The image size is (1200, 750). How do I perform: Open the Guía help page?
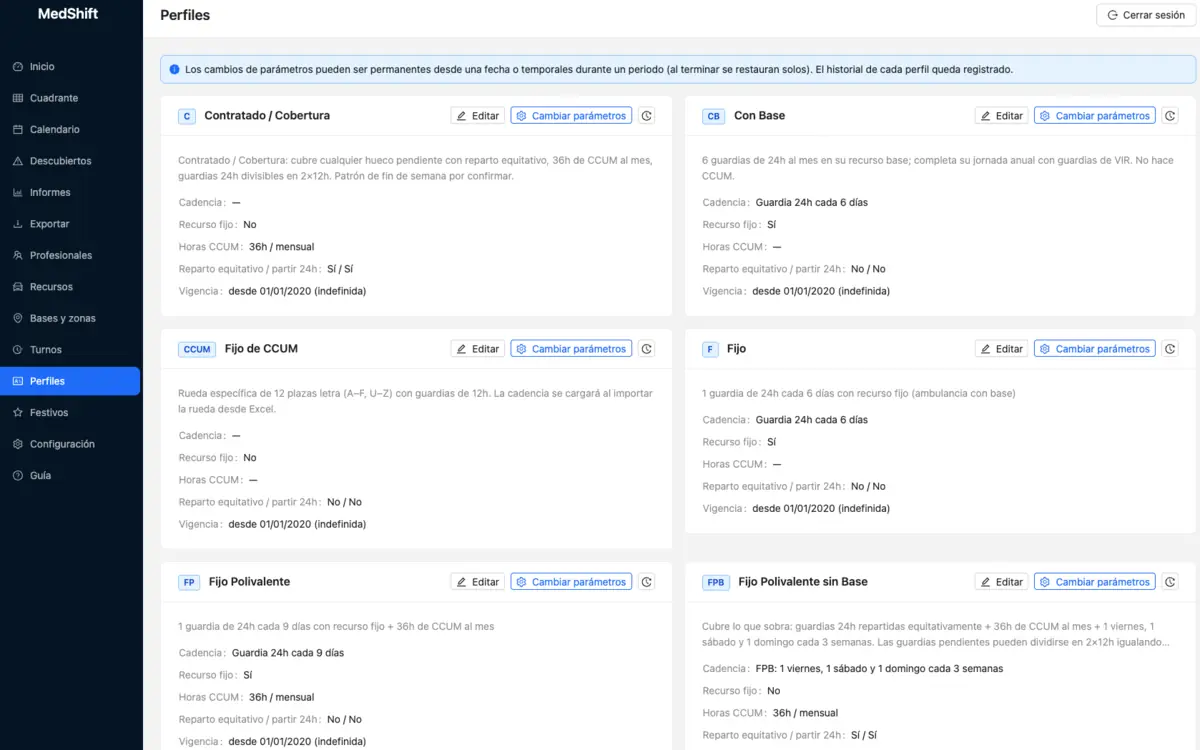tap(70, 476)
